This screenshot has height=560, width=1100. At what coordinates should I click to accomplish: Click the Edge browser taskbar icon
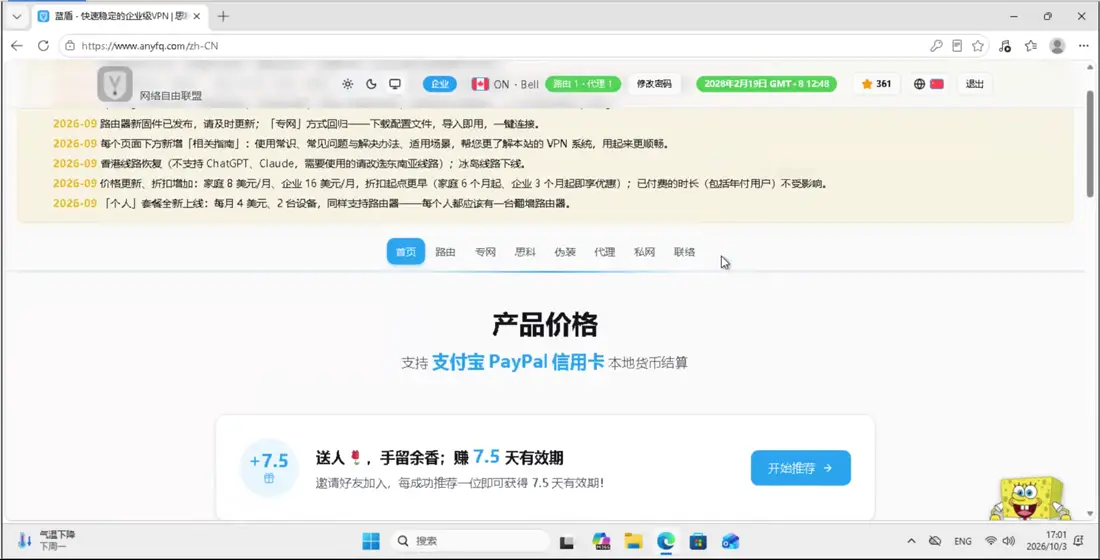tap(666, 541)
